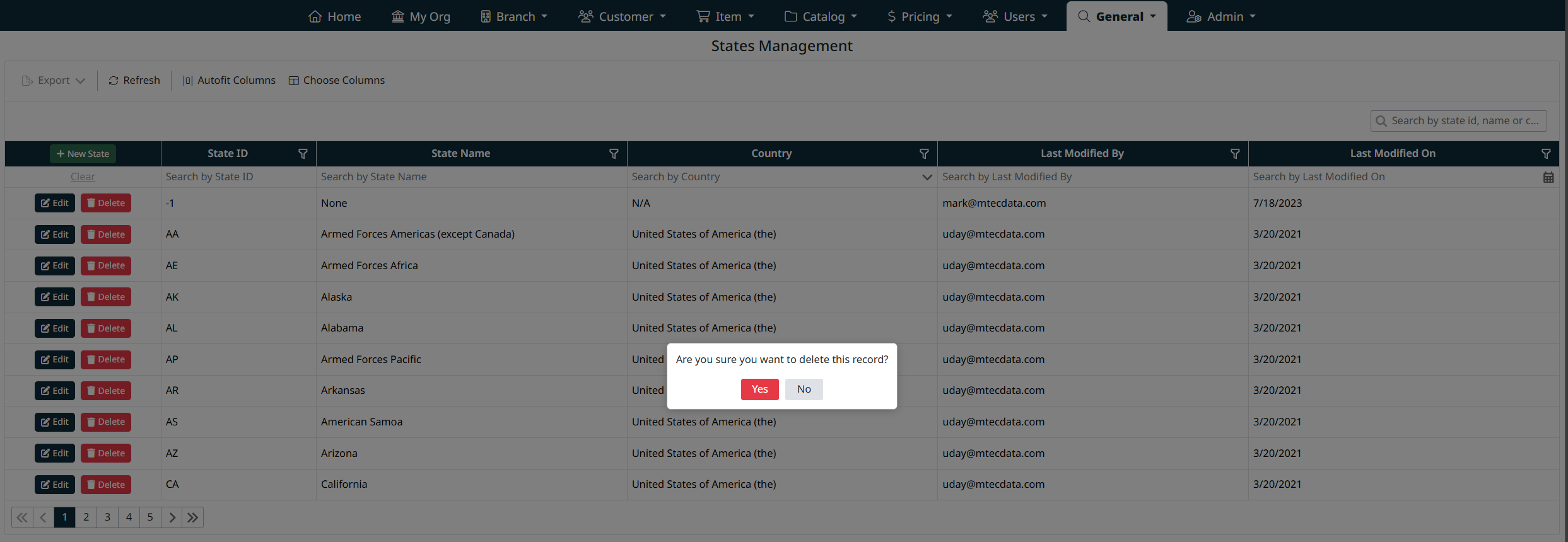Image resolution: width=1568 pixels, height=542 pixels.
Task: Click Choose Columns in the toolbar
Action: (337, 81)
